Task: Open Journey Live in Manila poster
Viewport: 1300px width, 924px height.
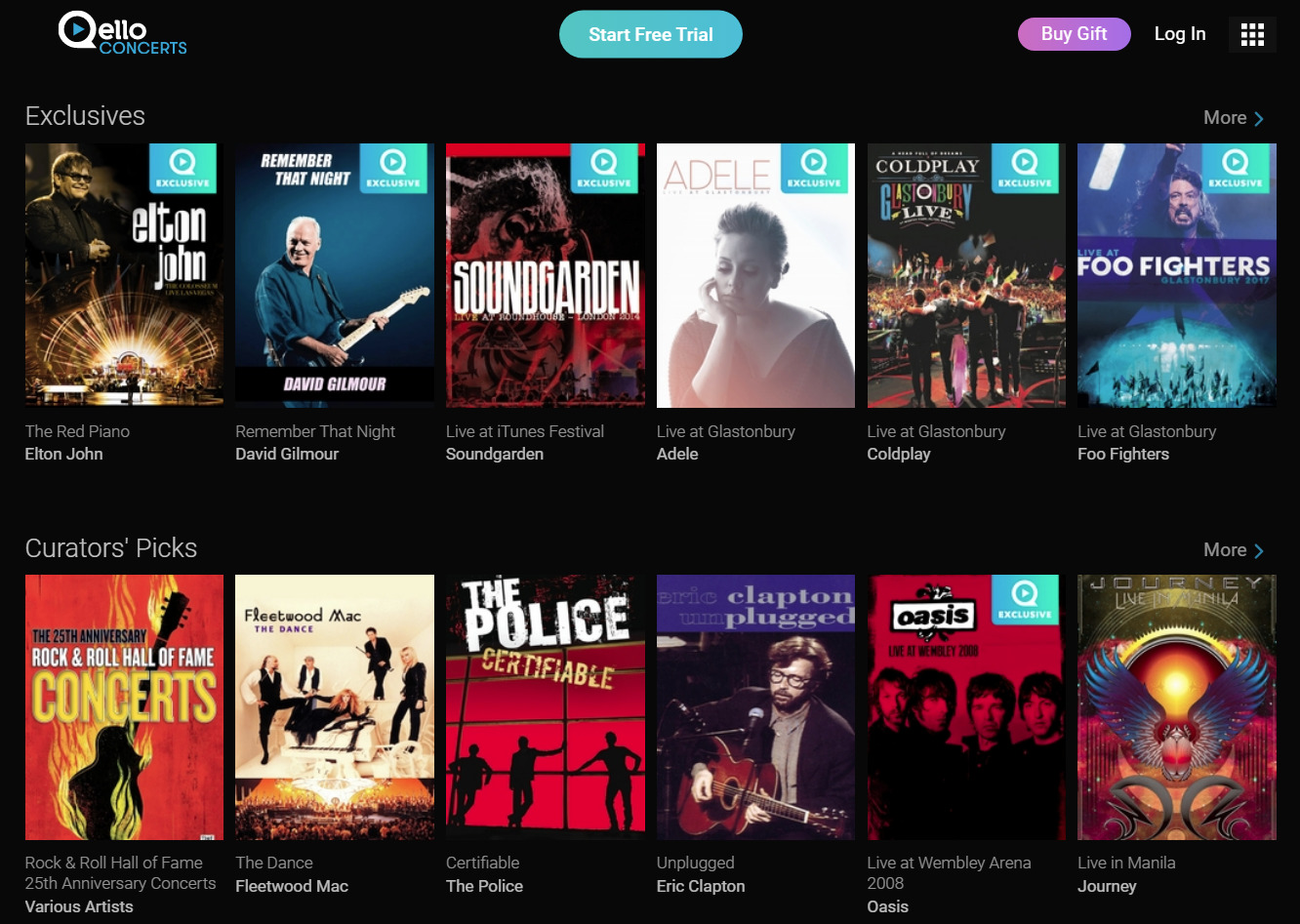Action: pos(1176,706)
